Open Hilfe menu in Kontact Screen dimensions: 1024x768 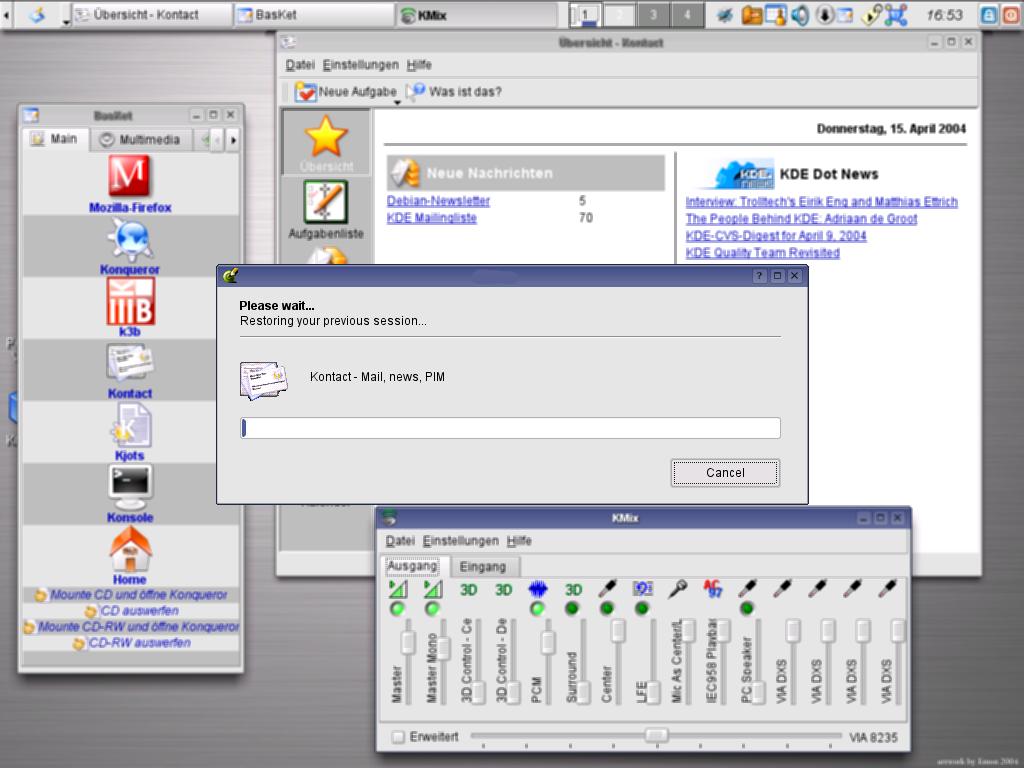point(419,65)
